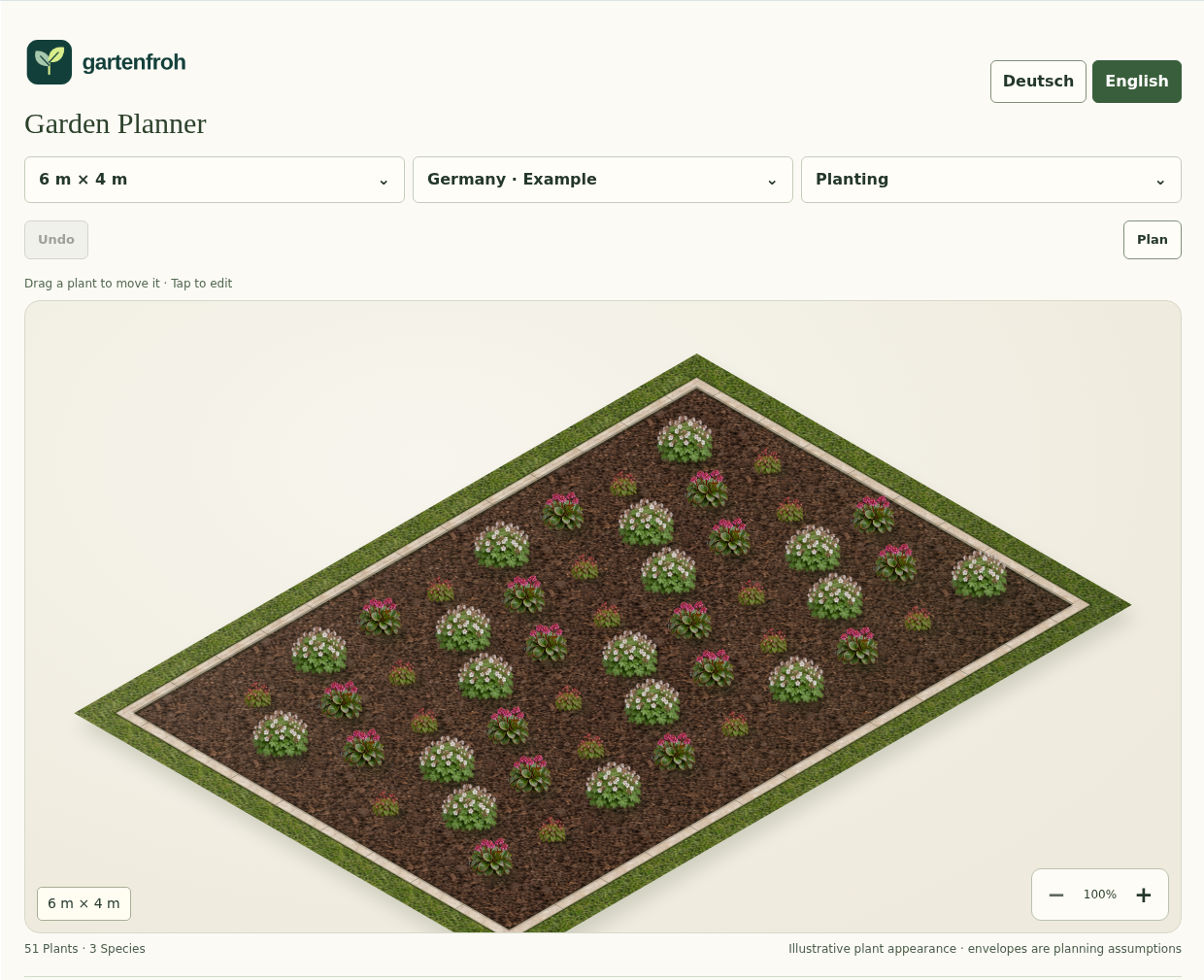Click the '51 Plants · 3 Species' text

click(84, 949)
